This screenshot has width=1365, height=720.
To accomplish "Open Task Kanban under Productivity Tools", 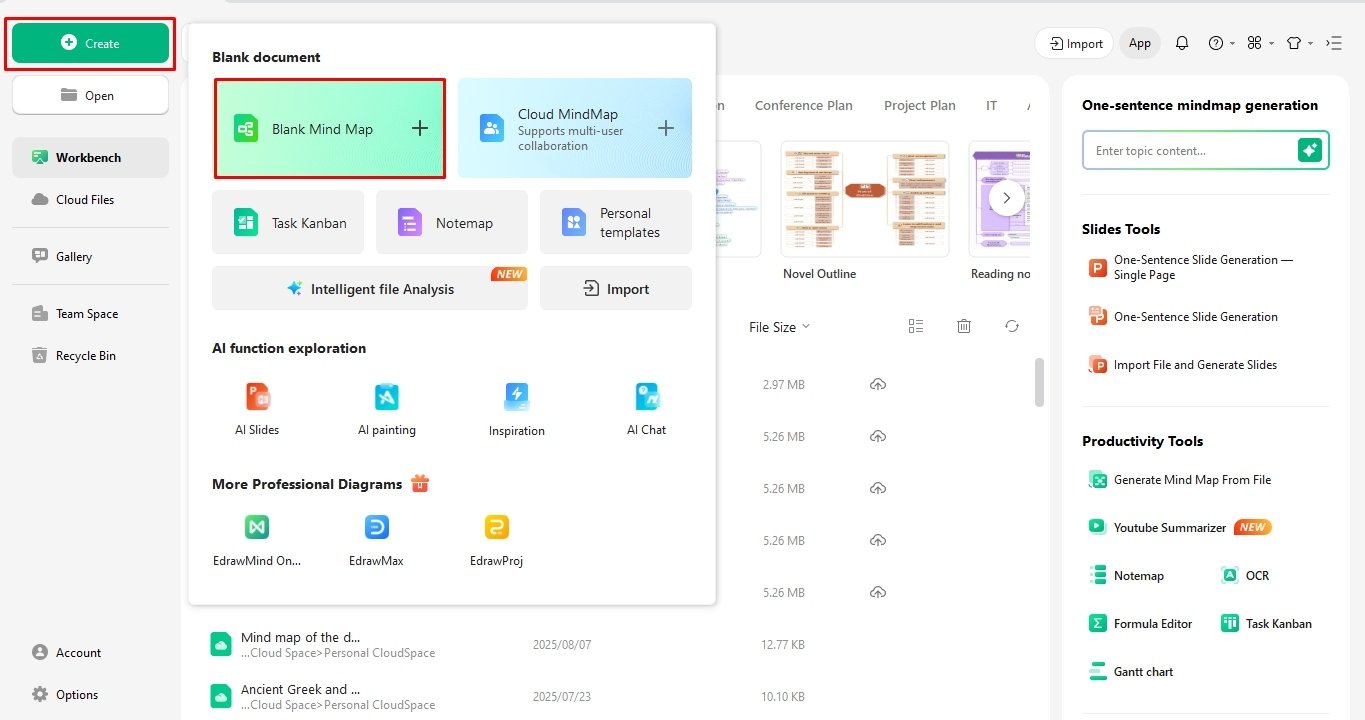I will pyautogui.click(x=1267, y=623).
